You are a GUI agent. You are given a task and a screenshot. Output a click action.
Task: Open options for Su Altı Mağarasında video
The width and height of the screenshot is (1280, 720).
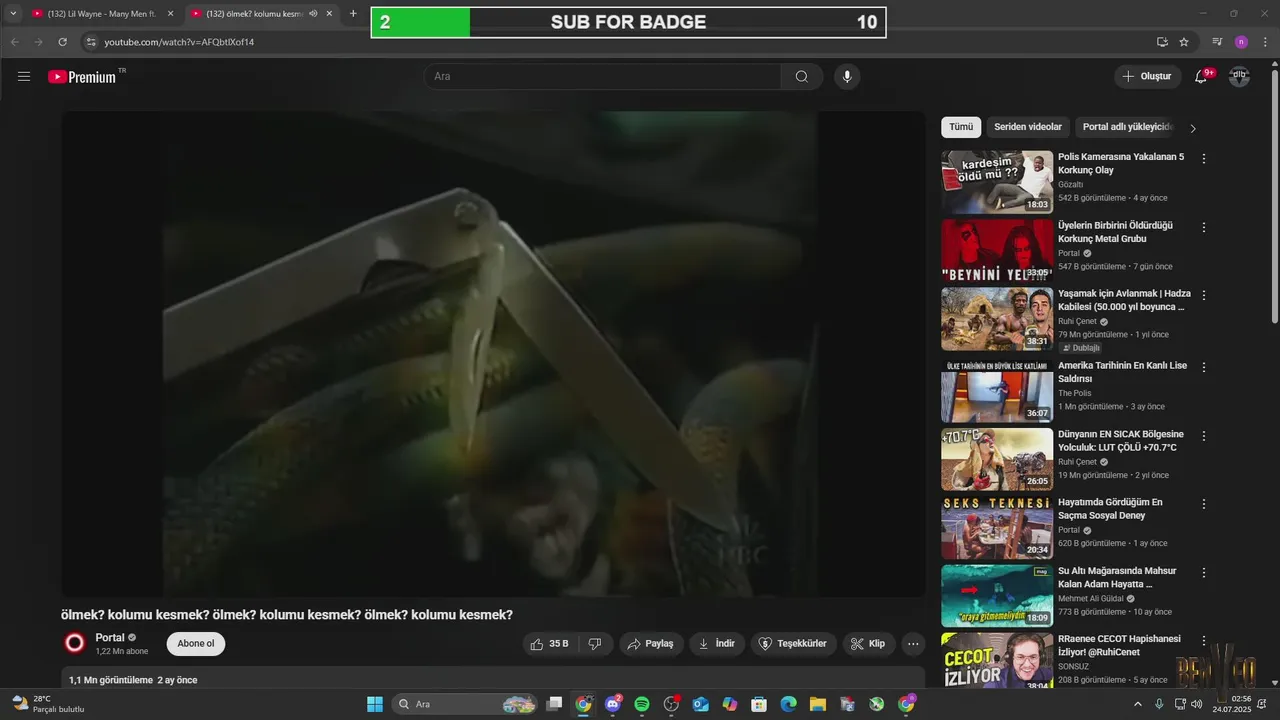pyautogui.click(x=1204, y=573)
